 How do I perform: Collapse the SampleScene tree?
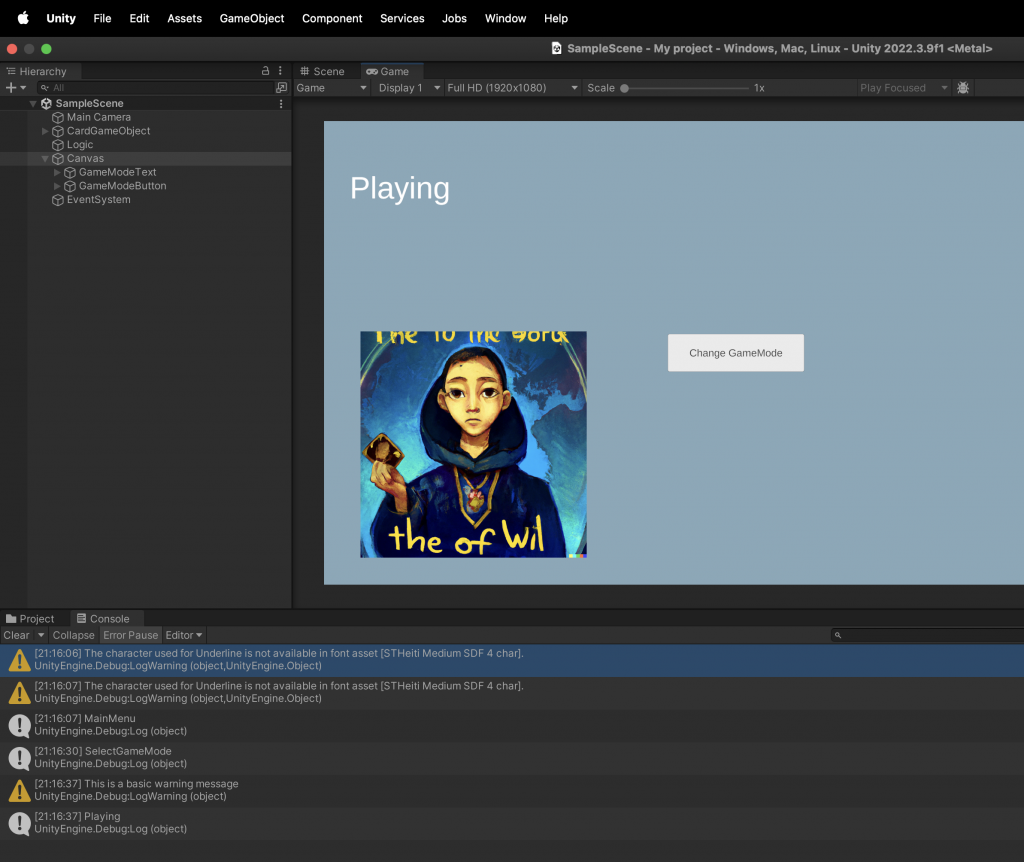(33, 104)
